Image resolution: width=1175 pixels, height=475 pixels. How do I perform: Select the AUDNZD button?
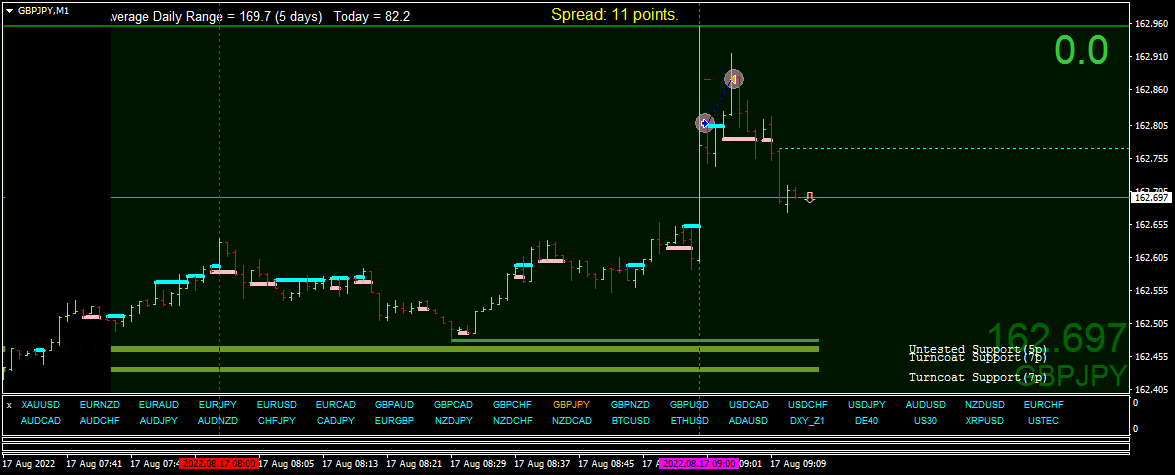[x=218, y=420]
